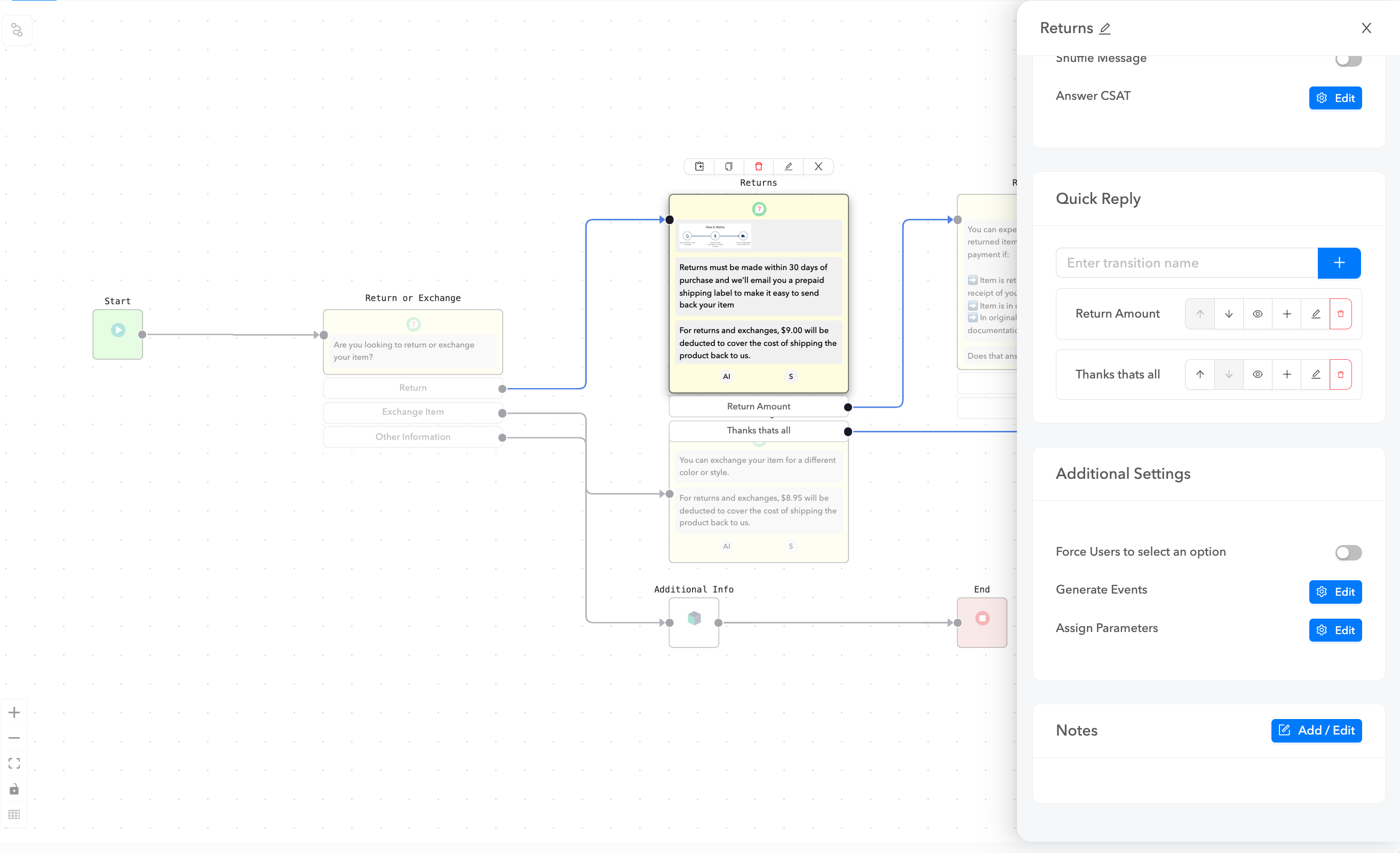The height and width of the screenshot is (853, 1400).
Task: Click the Enter transition name field
Action: click(x=1186, y=263)
